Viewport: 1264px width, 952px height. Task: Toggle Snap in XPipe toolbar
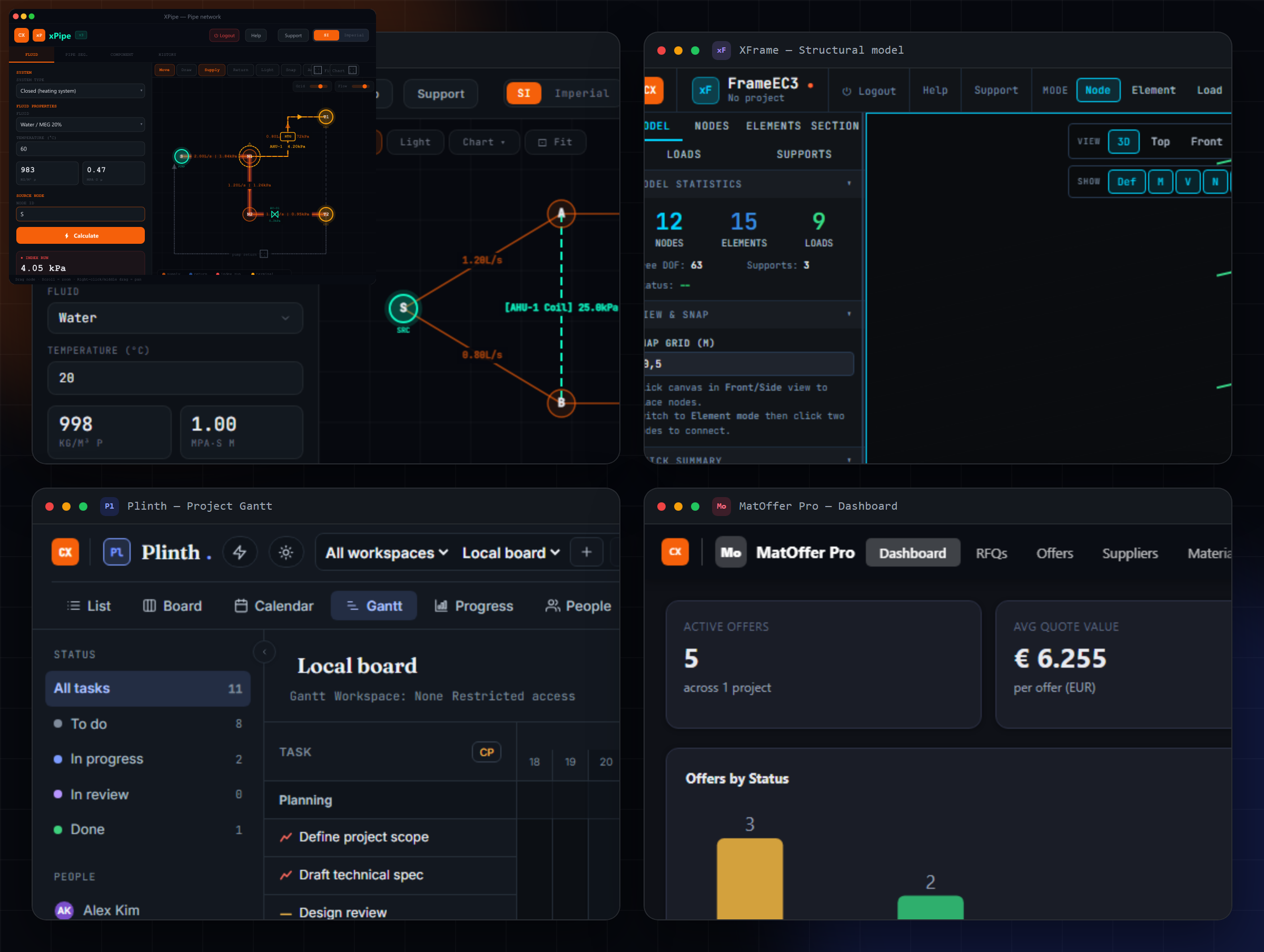[x=291, y=70]
